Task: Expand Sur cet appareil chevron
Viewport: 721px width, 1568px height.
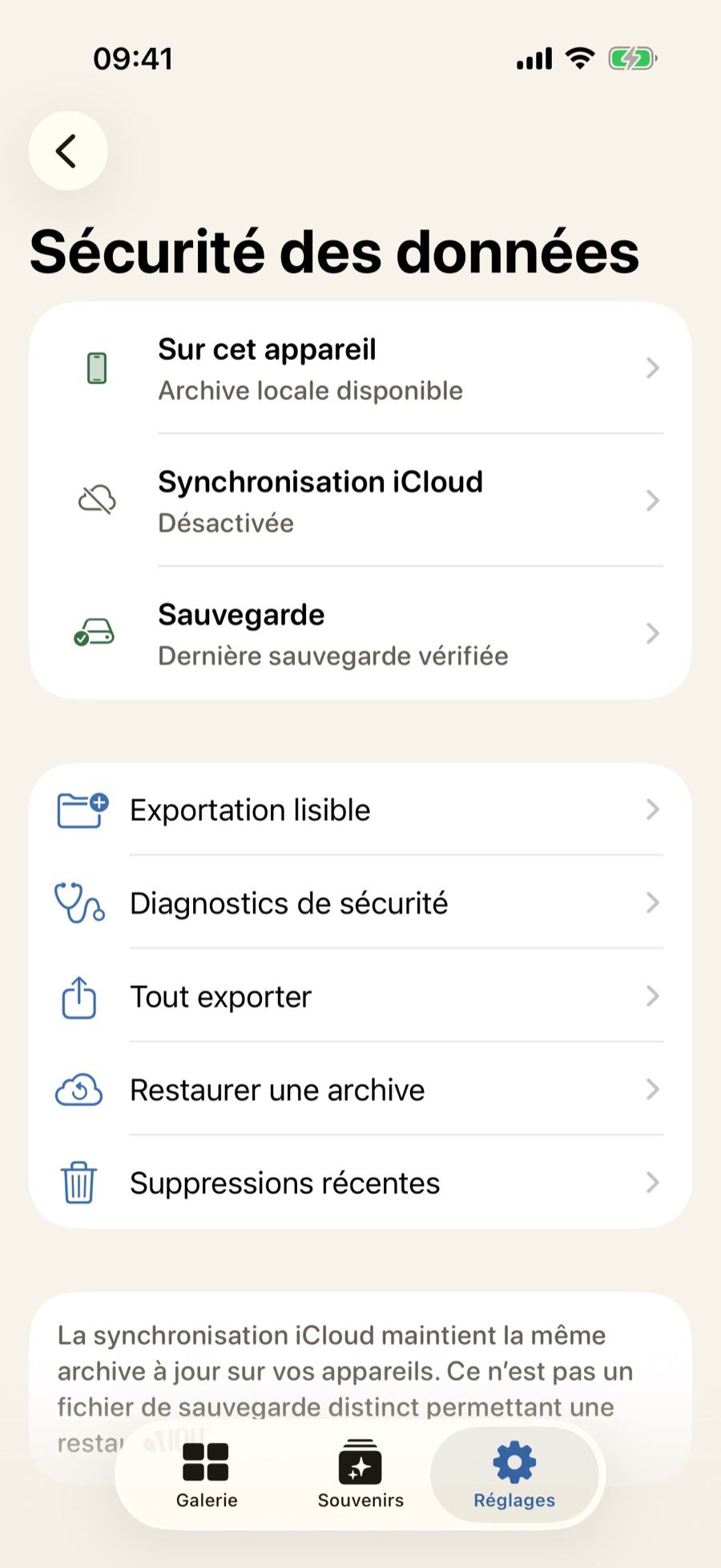Action: coord(653,368)
